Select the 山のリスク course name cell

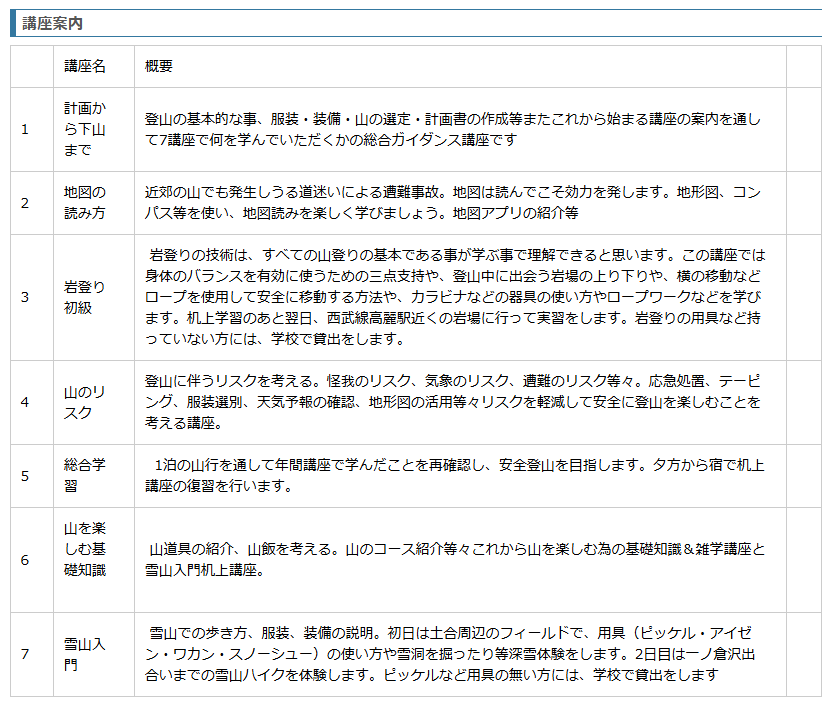[85, 402]
